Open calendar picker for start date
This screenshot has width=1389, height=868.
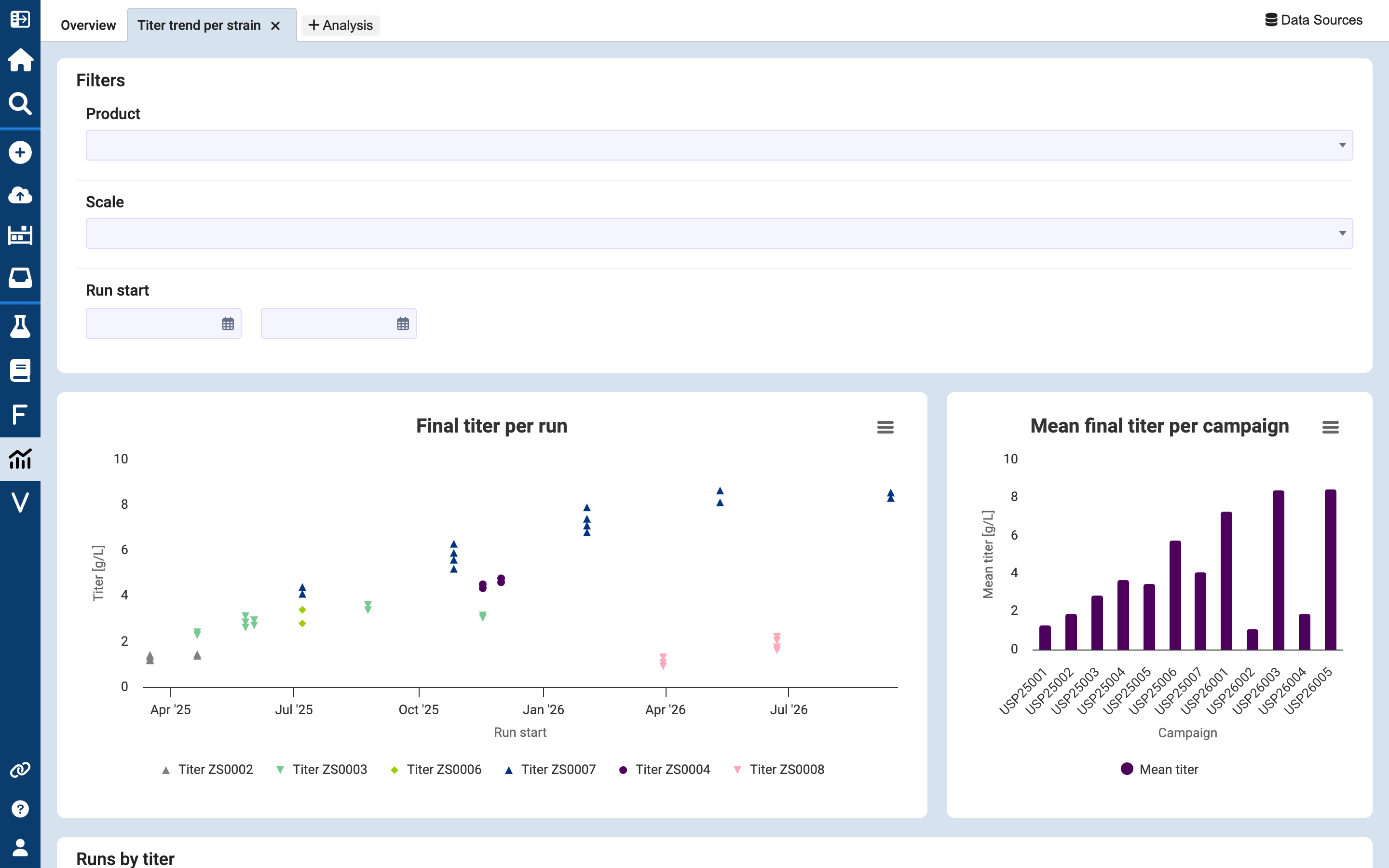(228, 324)
